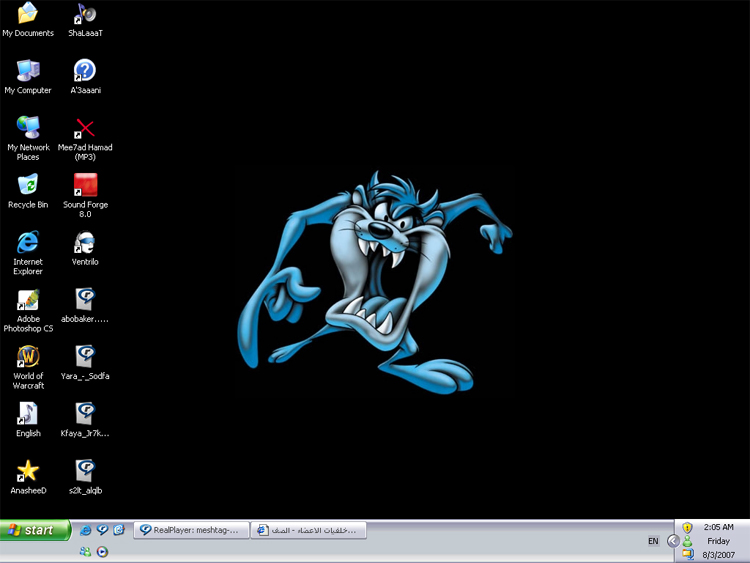Open the EN language bar indicator

pos(653,541)
